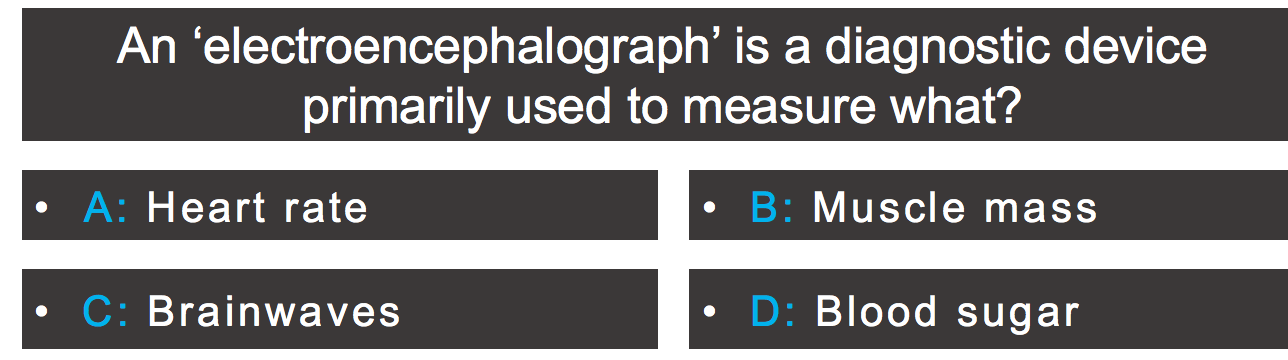
Task: Select answer B: Muscle mass
Action: click(988, 205)
